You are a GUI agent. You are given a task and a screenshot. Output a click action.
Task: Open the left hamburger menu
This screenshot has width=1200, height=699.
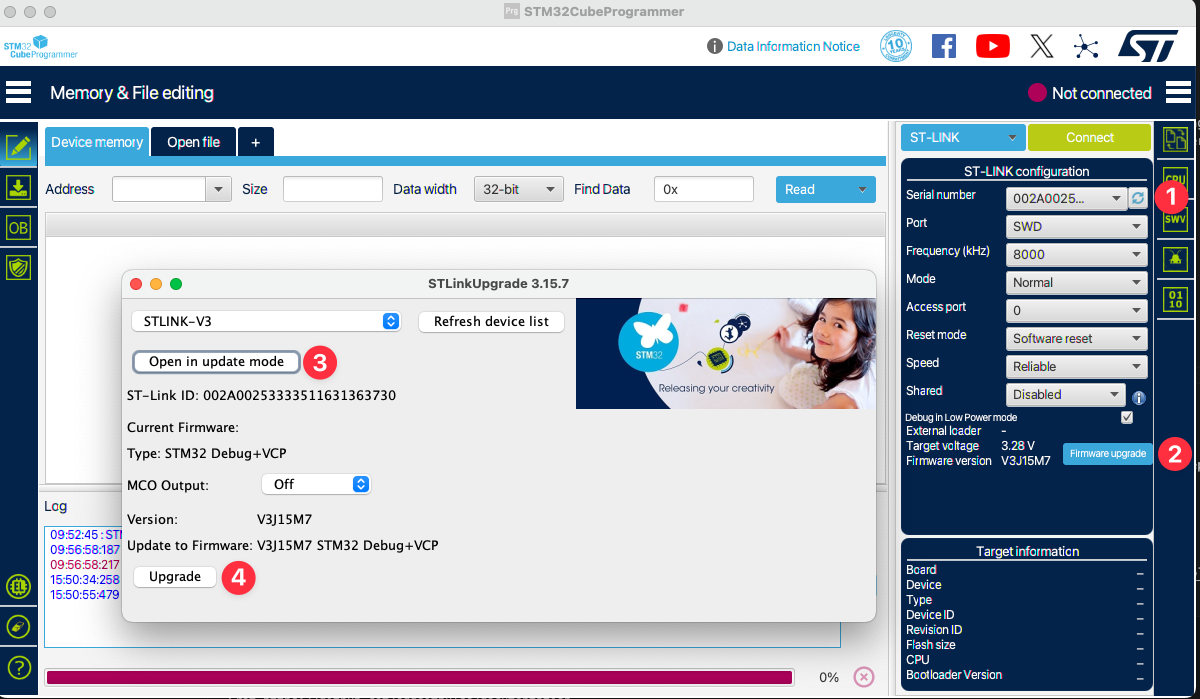(x=18, y=92)
